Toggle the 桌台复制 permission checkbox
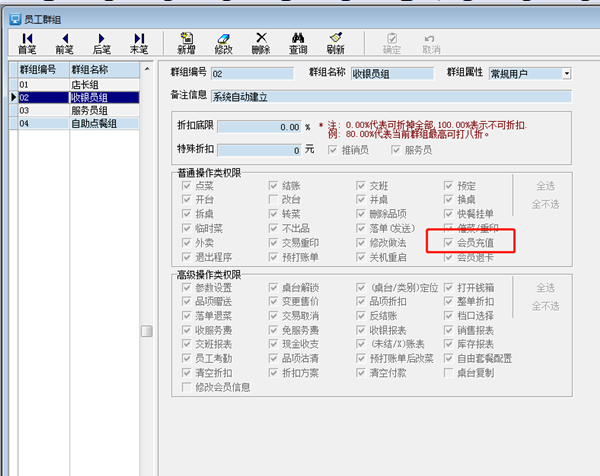The width and height of the screenshot is (600, 476). 450,372
